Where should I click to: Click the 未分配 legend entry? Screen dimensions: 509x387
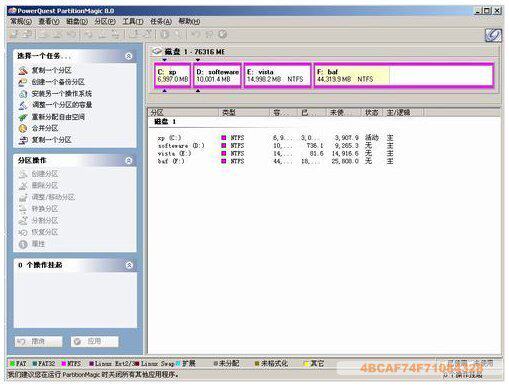coord(226,363)
